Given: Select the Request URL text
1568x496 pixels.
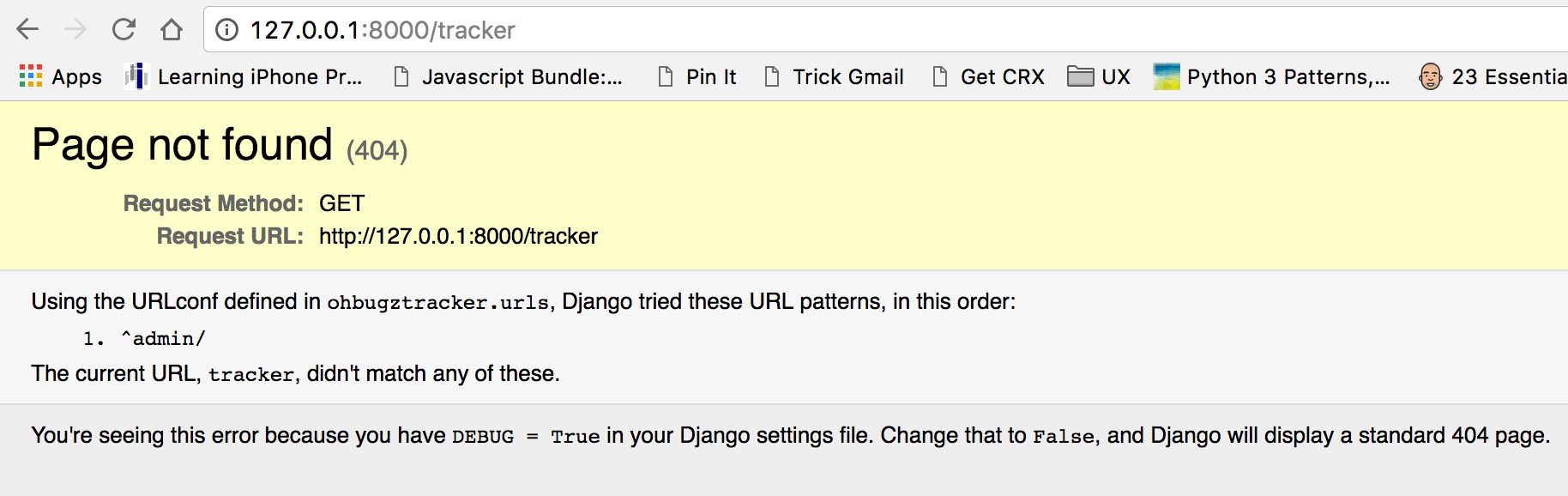Looking at the screenshot, I should click(x=458, y=236).
